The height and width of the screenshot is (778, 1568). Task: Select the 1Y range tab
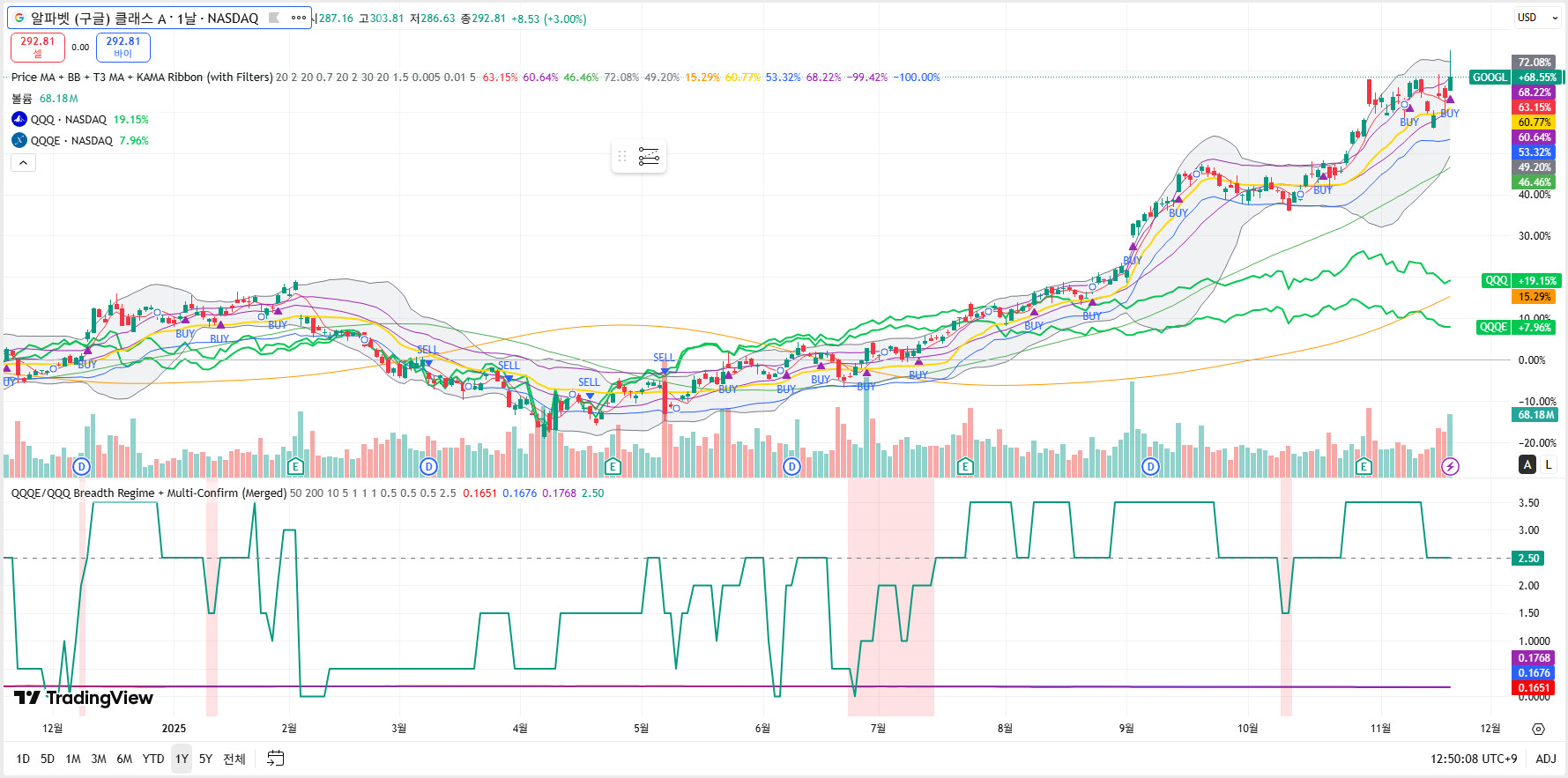182,759
